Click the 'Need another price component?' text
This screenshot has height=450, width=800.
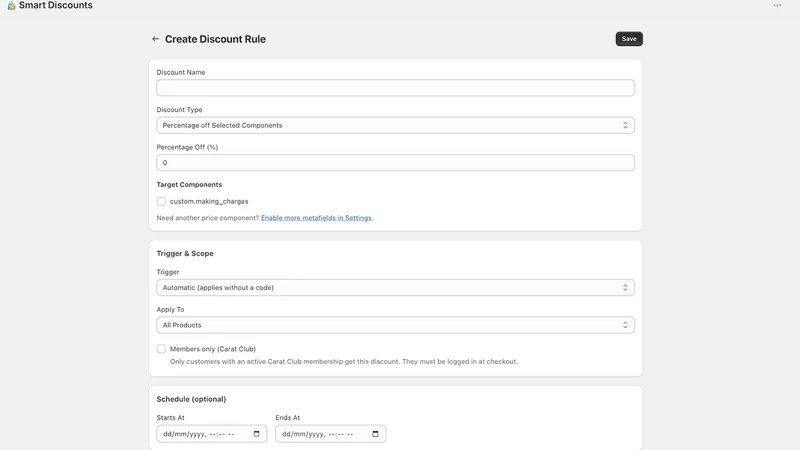208,218
